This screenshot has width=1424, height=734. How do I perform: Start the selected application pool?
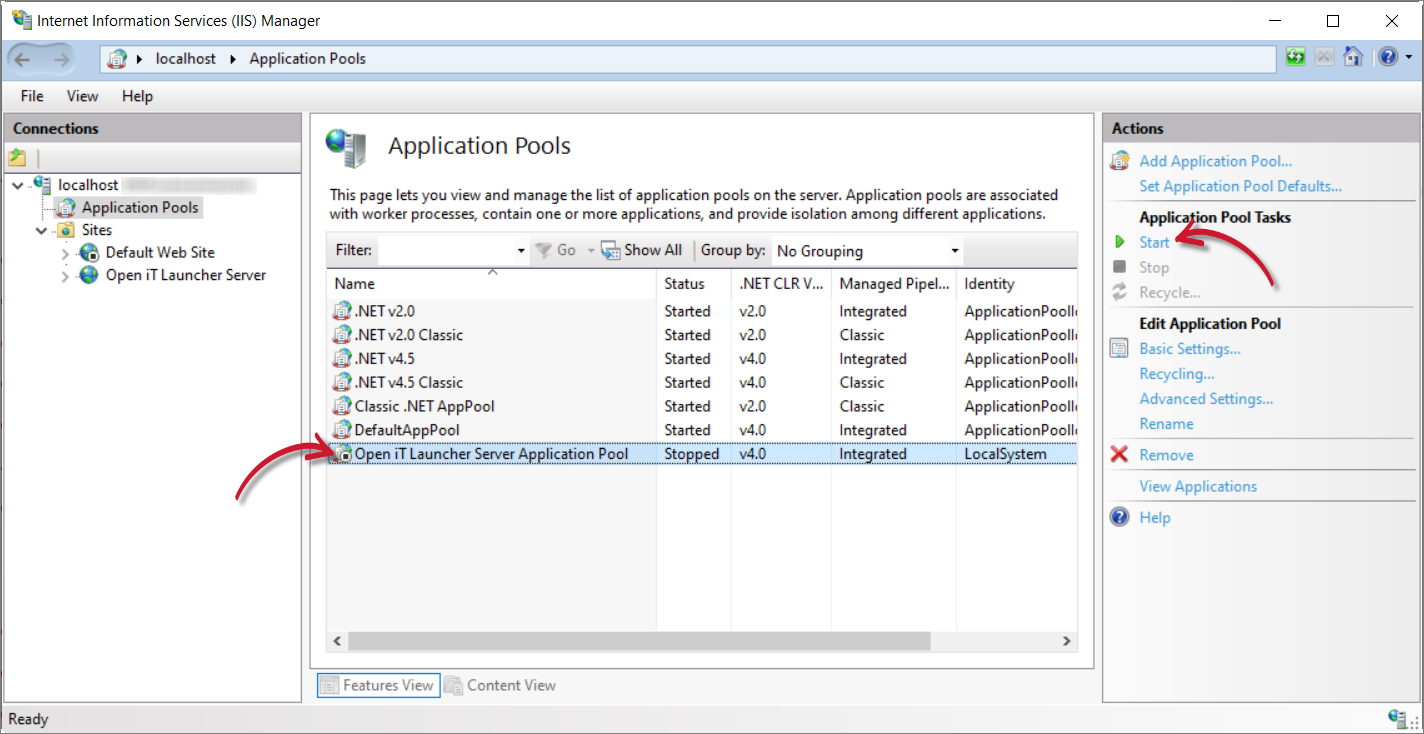click(x=1154, y=242)
